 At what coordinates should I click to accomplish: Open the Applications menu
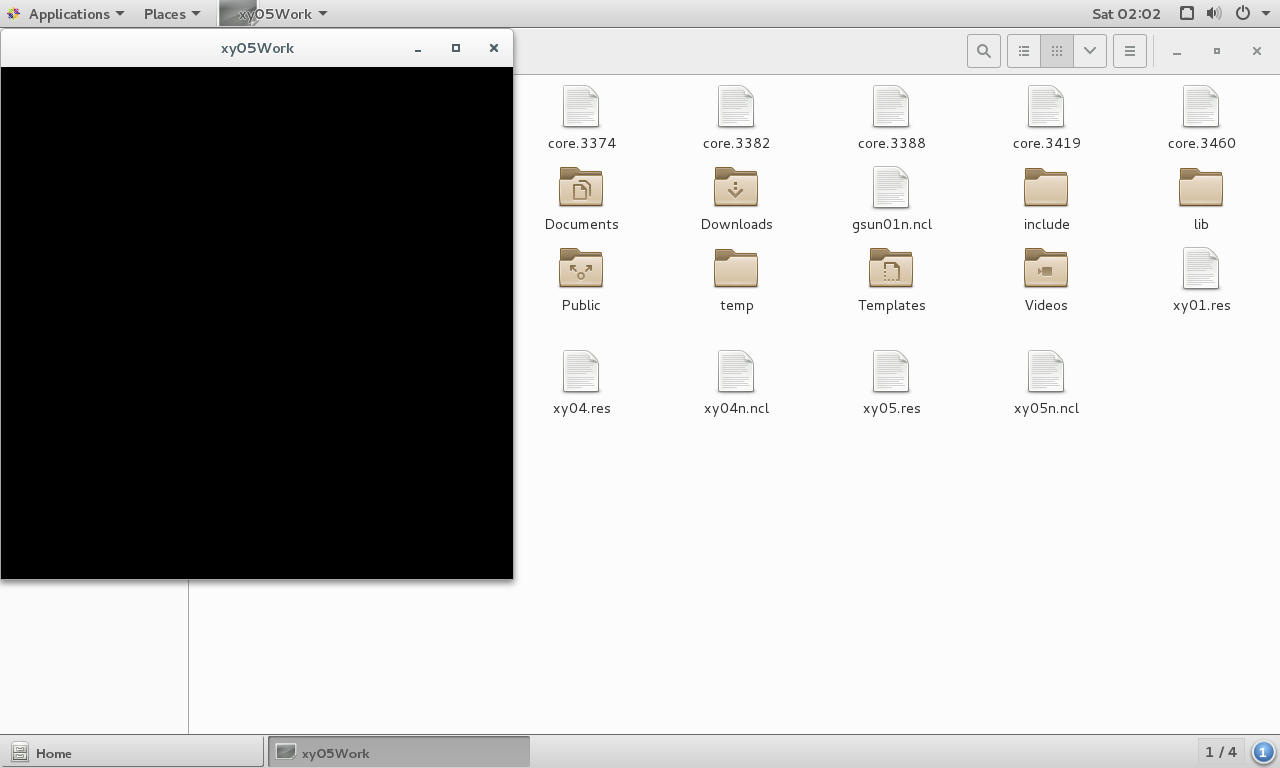(x=67, y=14)
